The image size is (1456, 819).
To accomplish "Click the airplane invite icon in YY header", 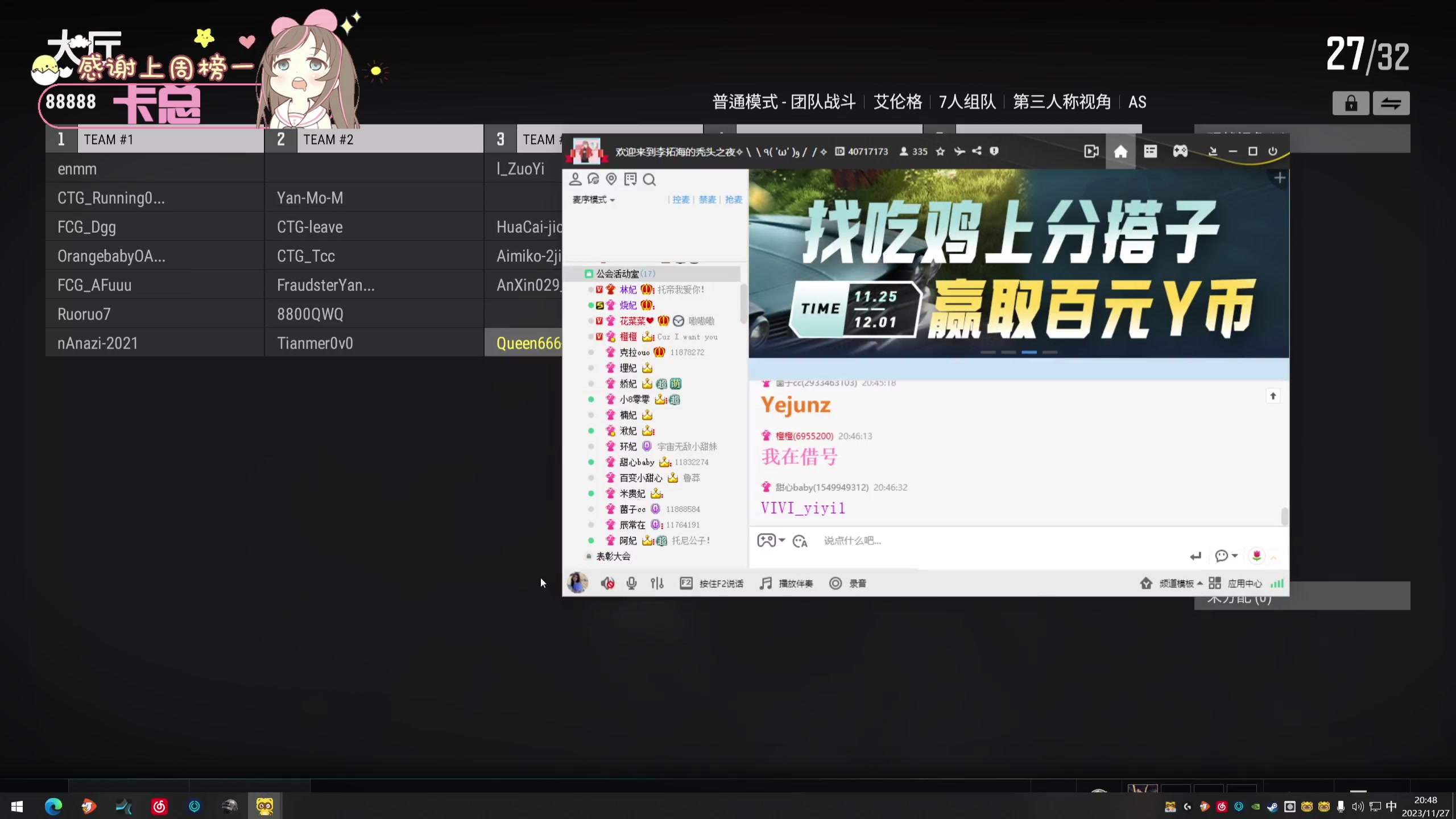I will 959,151.
